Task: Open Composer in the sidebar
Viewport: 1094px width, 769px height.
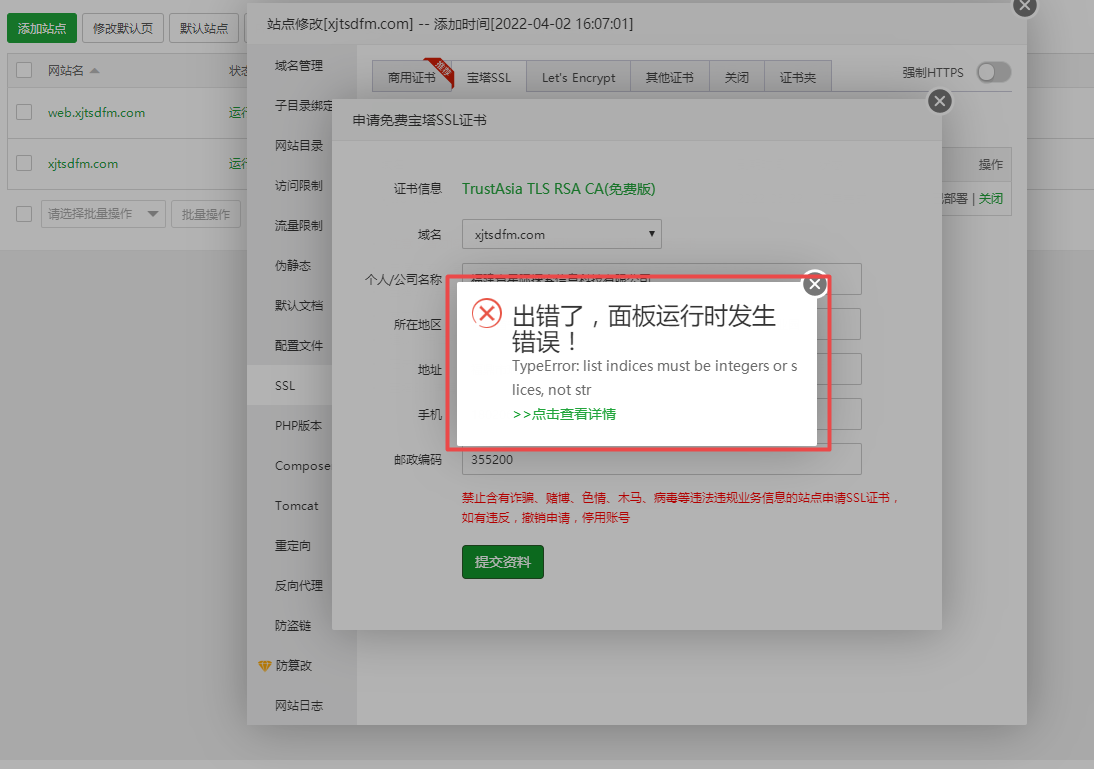Action: tap(303, 465)
